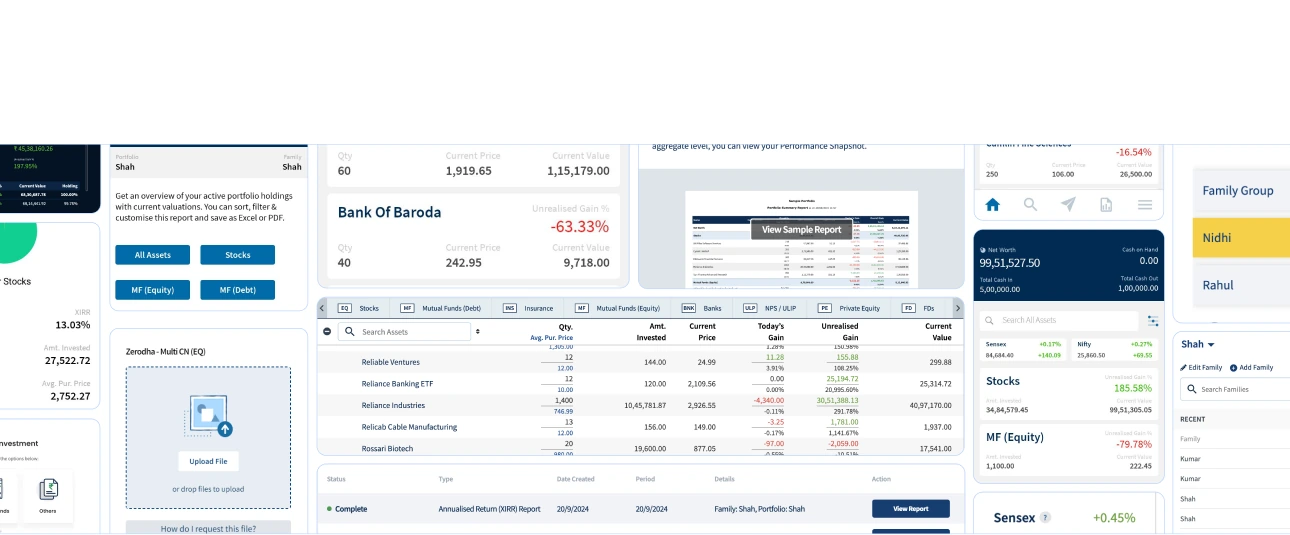Open How do I request this file?

(208, 528)
